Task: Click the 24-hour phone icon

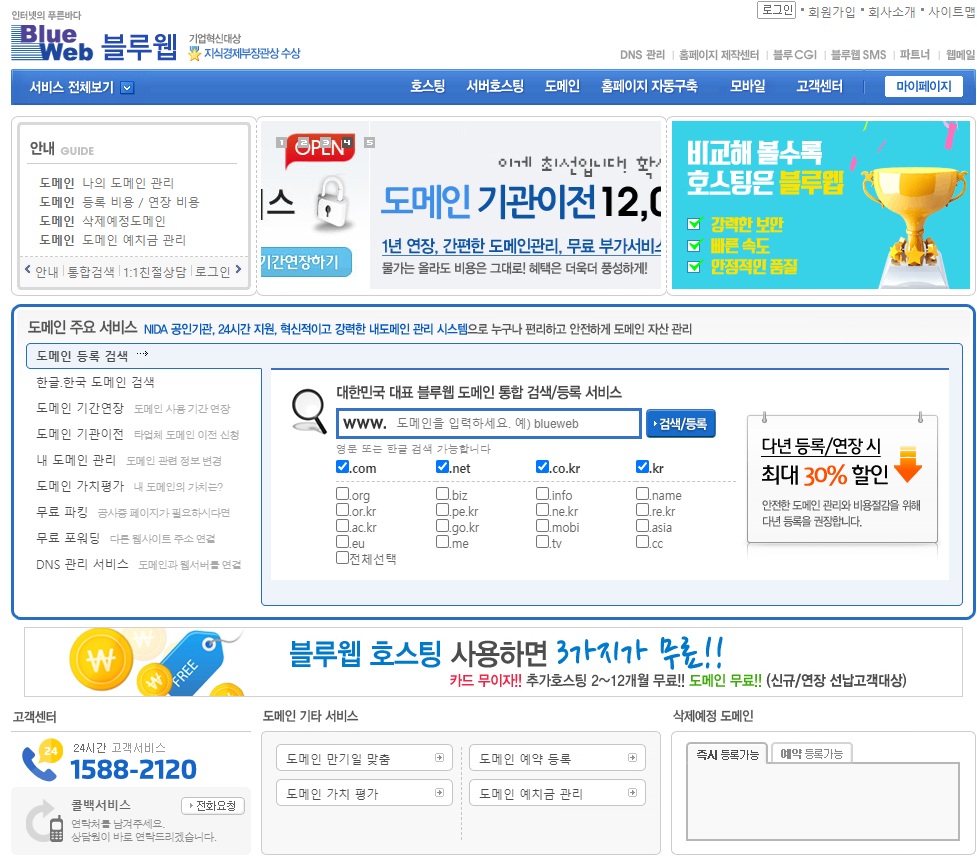Action: tap(40, 760)
